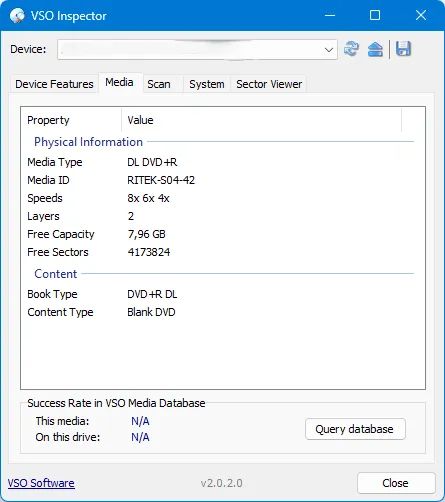Click the value 4173824
445x502 pixels.
(x=149, y=252)
